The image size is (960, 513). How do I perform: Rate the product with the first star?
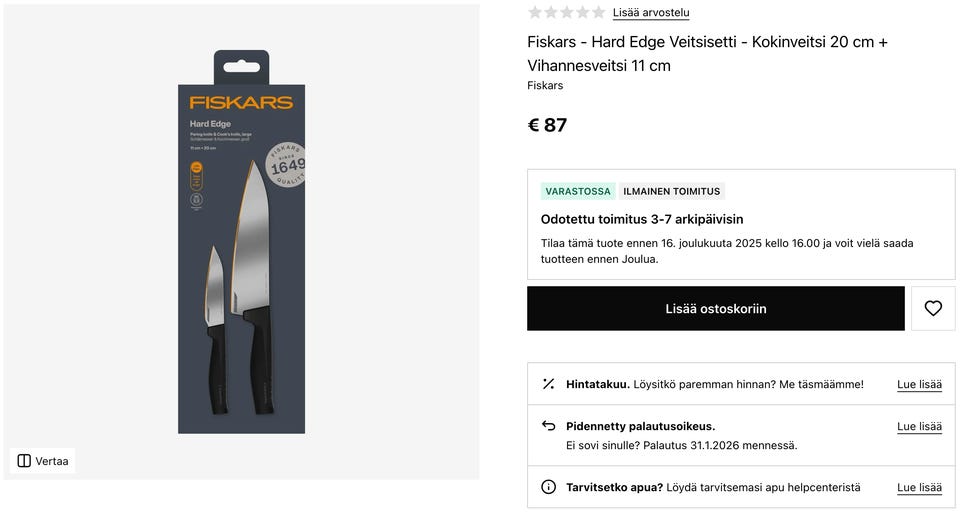click(535, 12)
